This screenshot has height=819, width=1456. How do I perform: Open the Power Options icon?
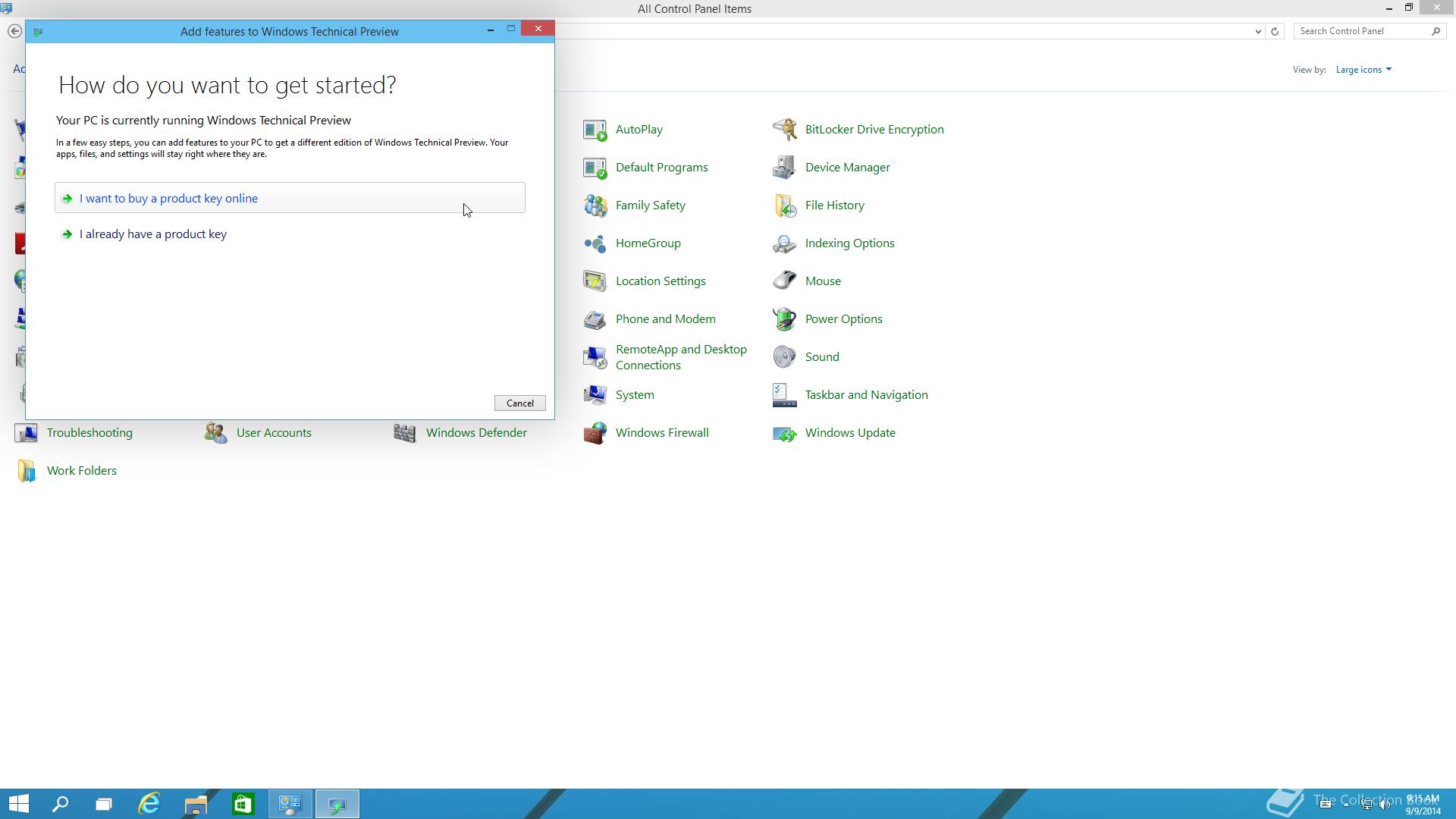pyautogui.click(x=784, y=319)
